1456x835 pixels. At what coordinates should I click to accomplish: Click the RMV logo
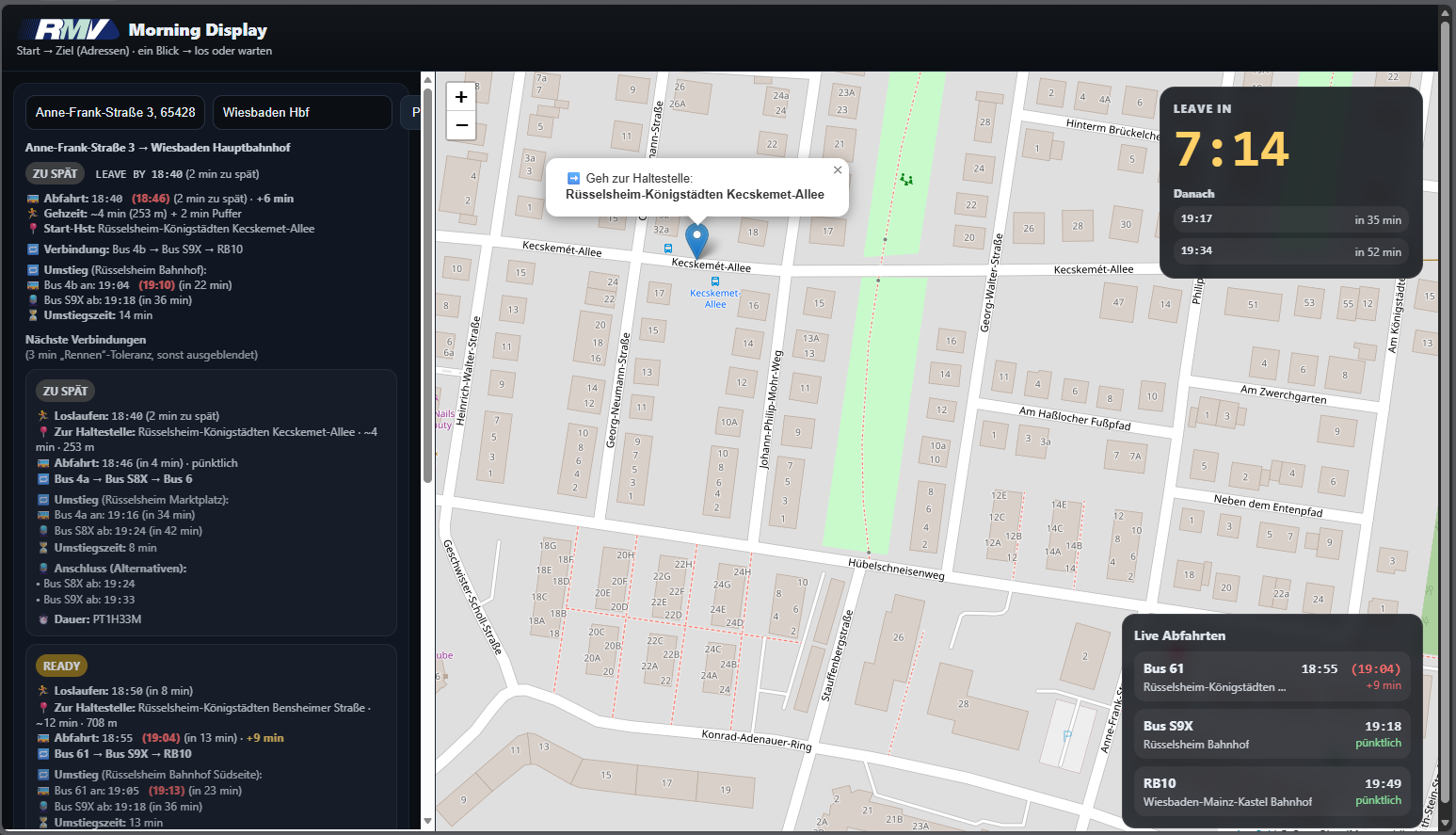tap(69, 30)
